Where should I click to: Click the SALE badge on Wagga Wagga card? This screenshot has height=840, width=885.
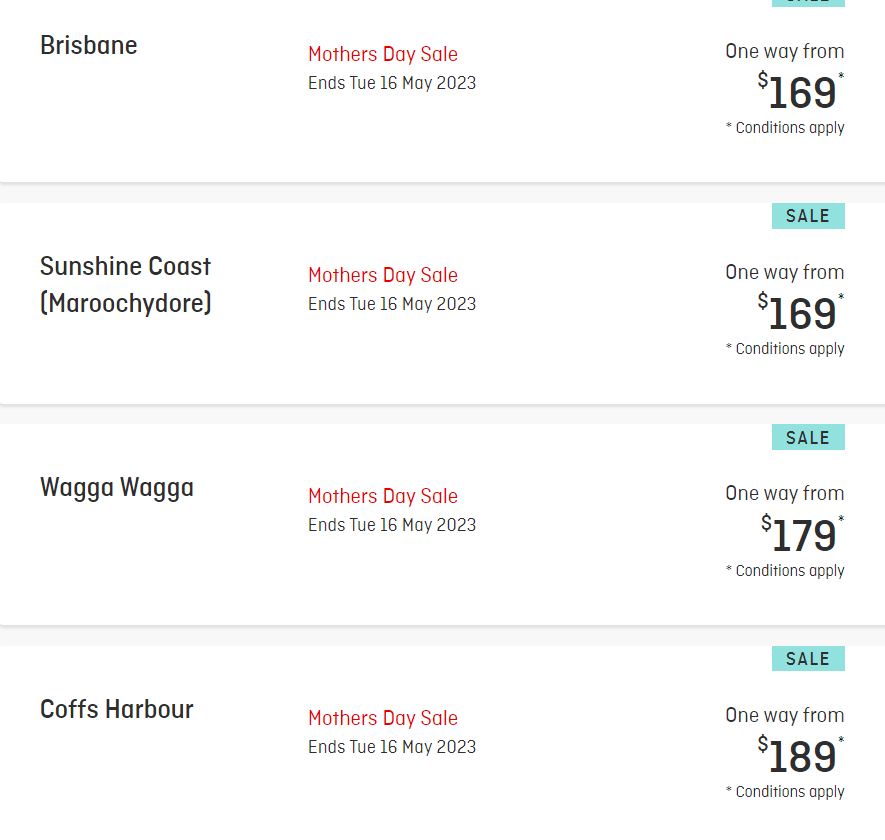(808, 438)
